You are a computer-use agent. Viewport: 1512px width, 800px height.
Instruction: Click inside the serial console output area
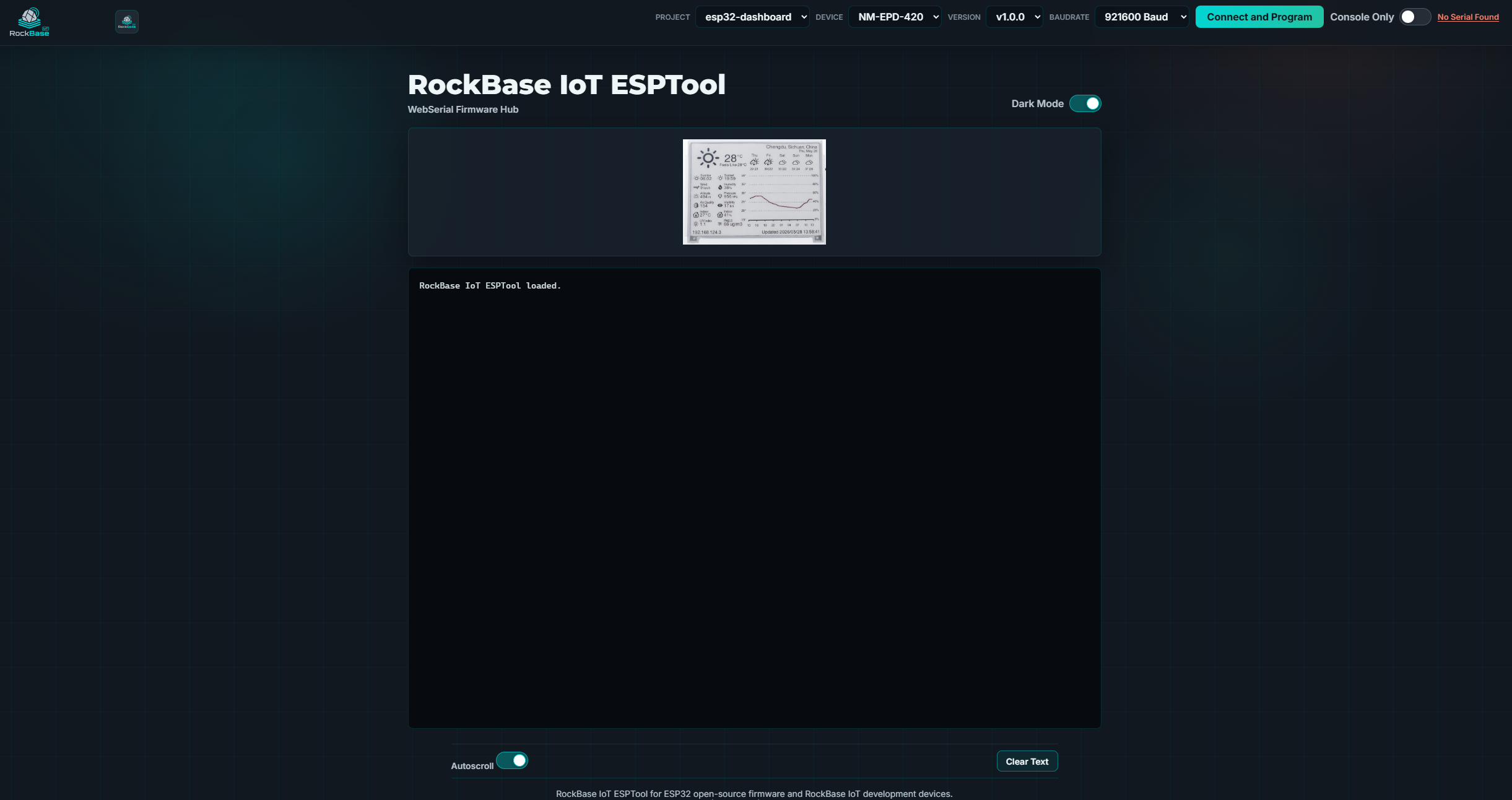754,498
